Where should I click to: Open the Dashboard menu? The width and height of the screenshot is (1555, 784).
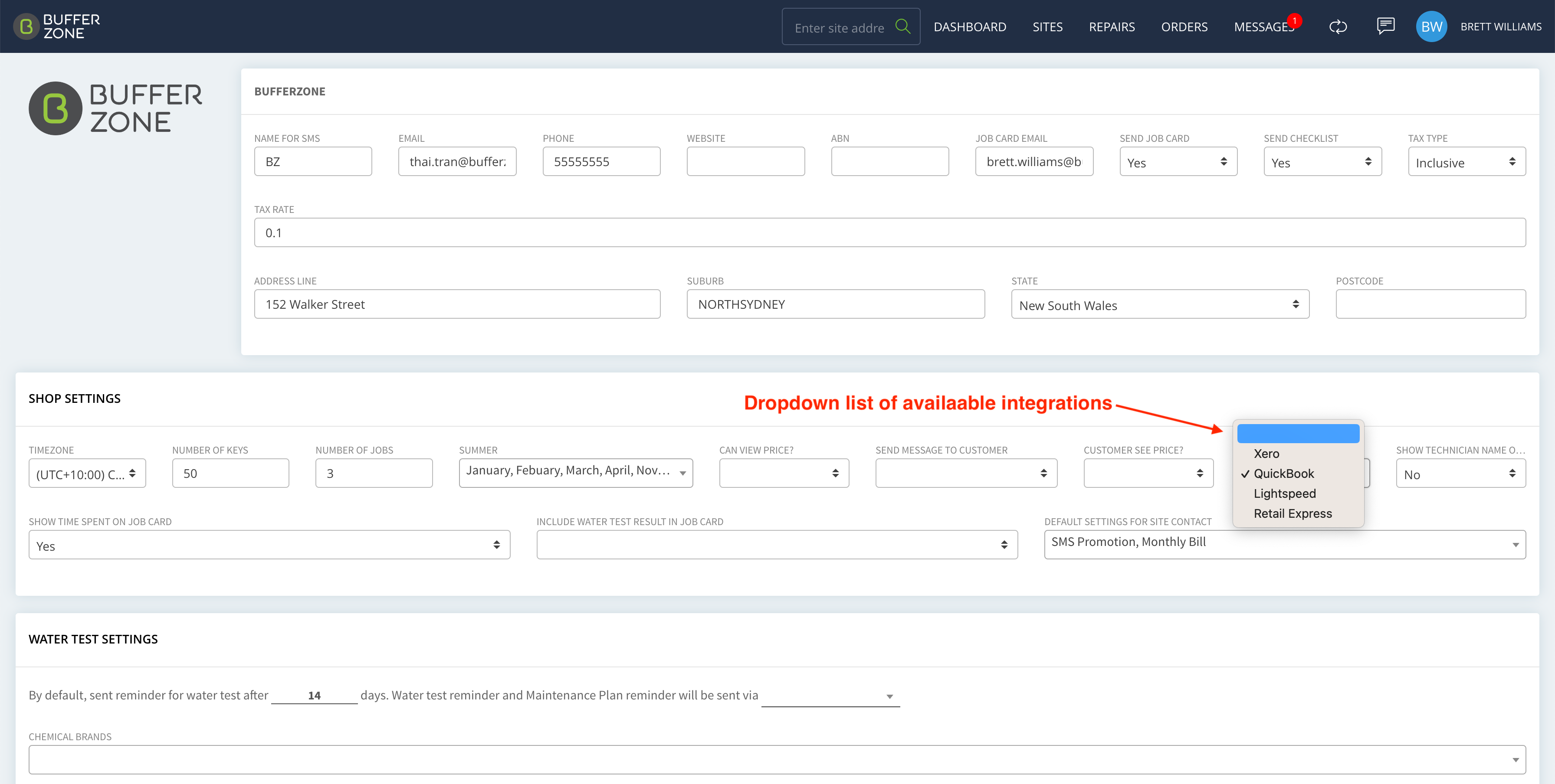(969, 26)
